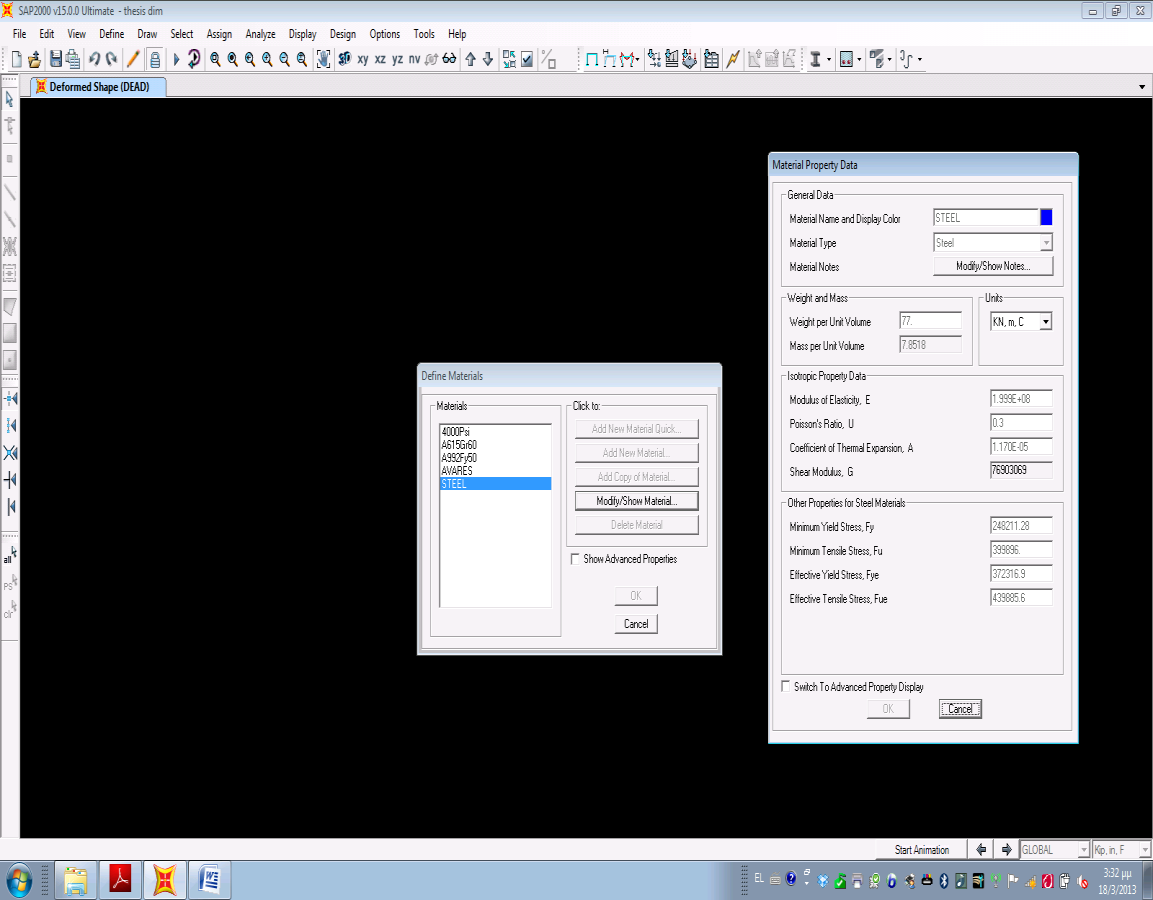Open the Show Forces/Stresses dropdown arrow
The width and height of the screenshot is (1153, 900).
pos(637,60)
